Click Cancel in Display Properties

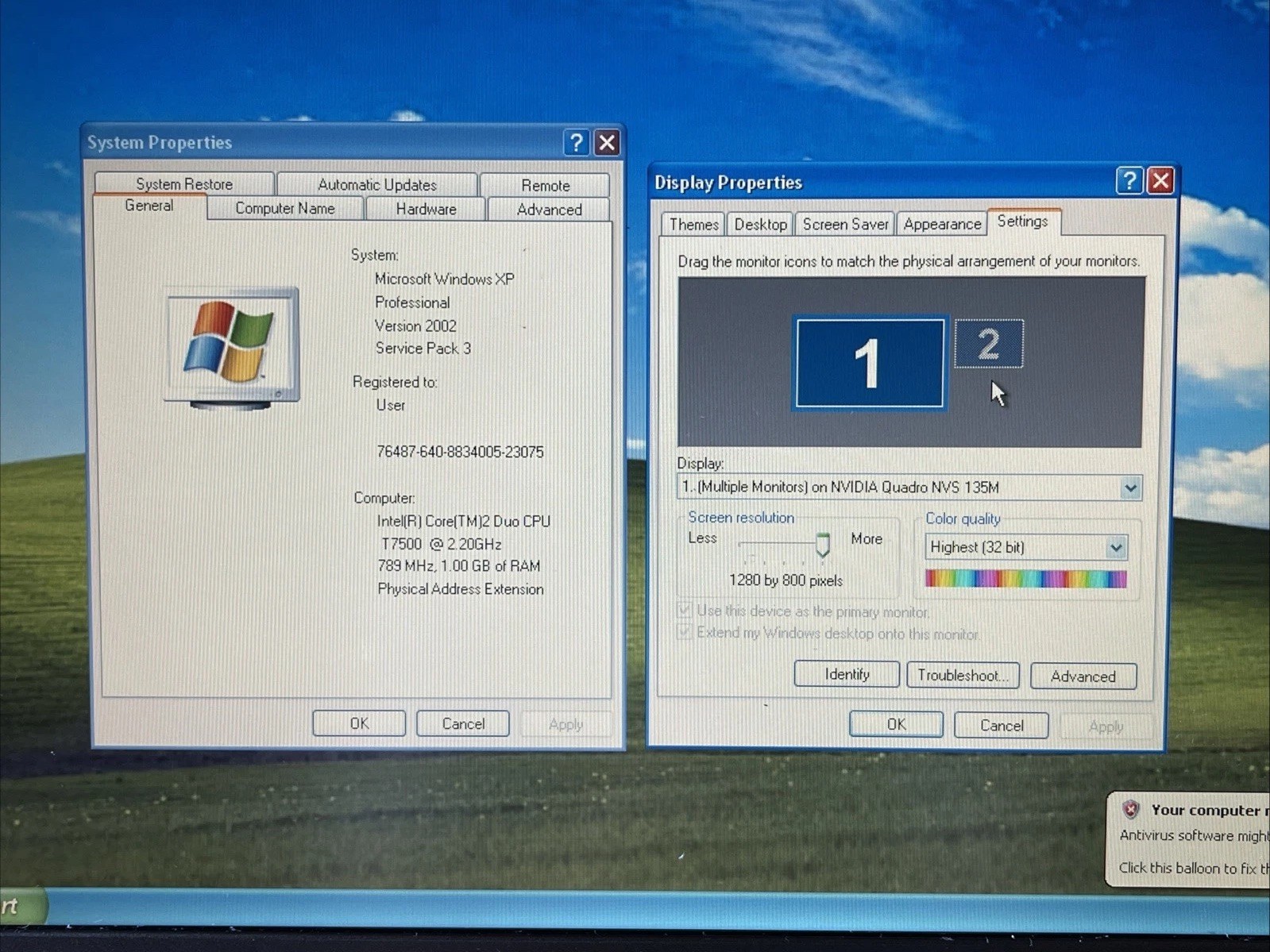click(x=1002, y=725)
